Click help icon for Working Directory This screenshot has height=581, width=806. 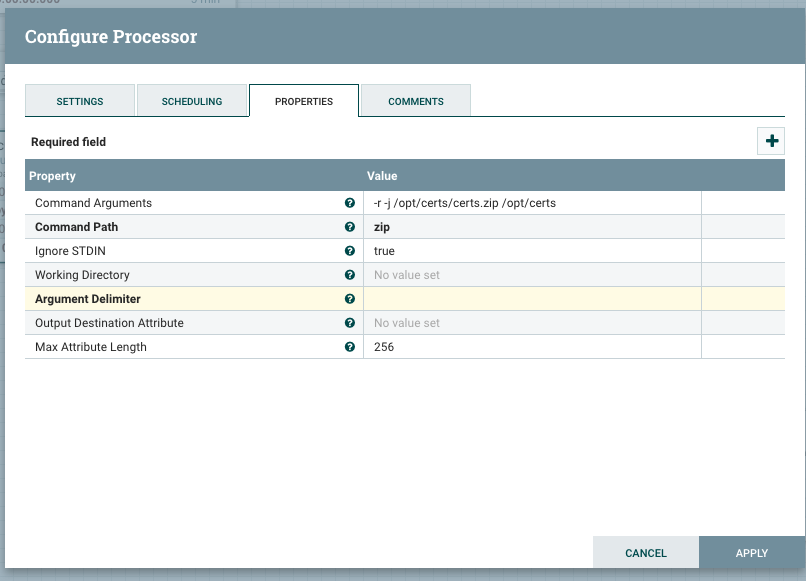[x=350, y=275]
